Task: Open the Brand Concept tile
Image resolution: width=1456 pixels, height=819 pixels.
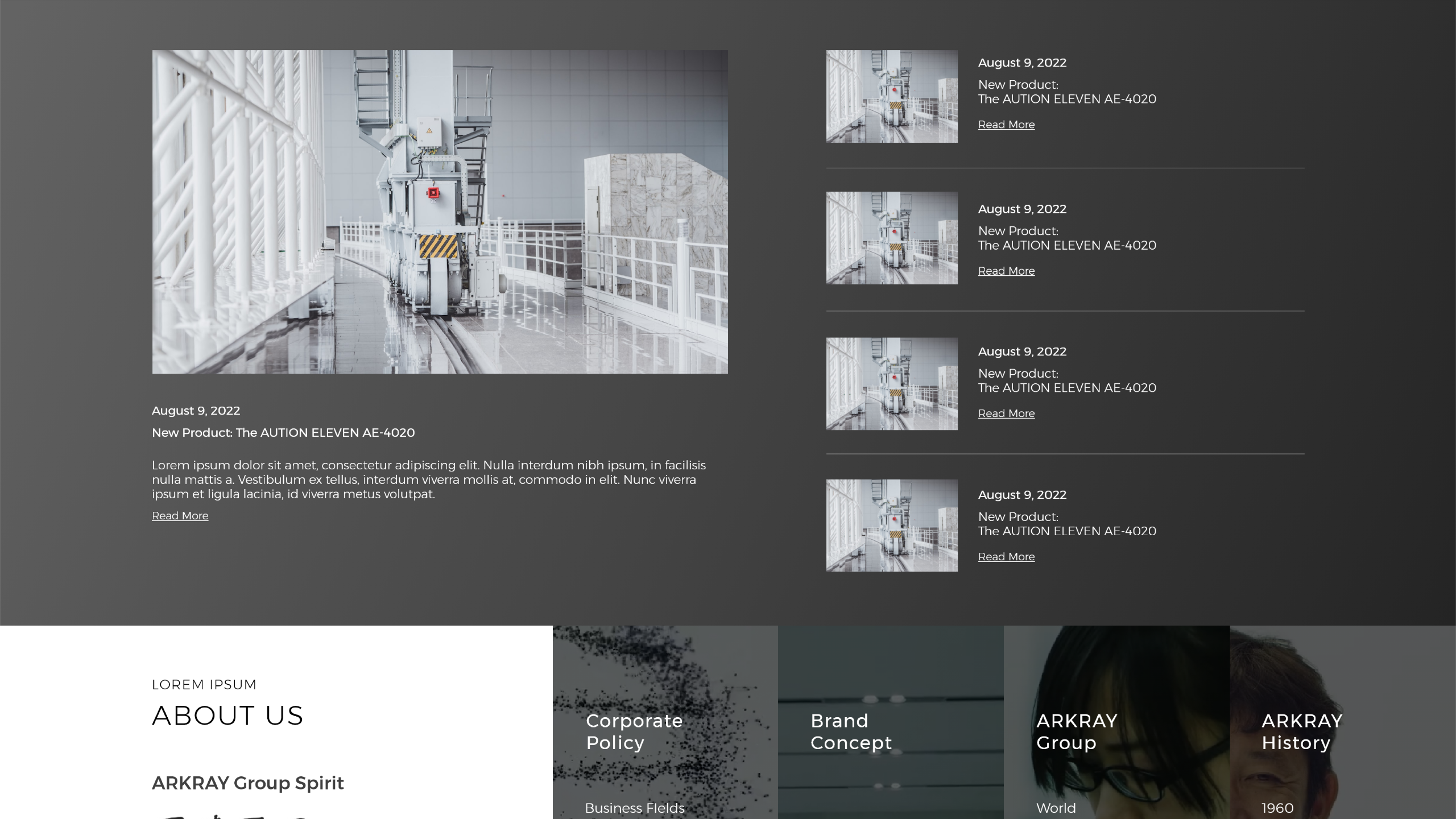Action: 851,731
